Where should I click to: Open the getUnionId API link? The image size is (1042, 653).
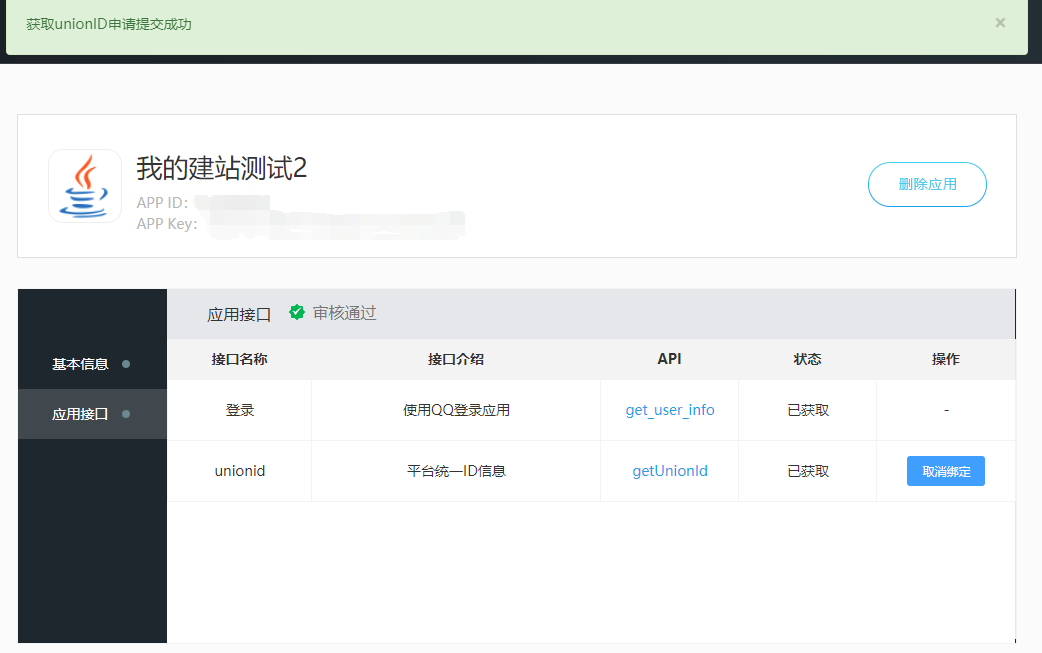point(670,471)
